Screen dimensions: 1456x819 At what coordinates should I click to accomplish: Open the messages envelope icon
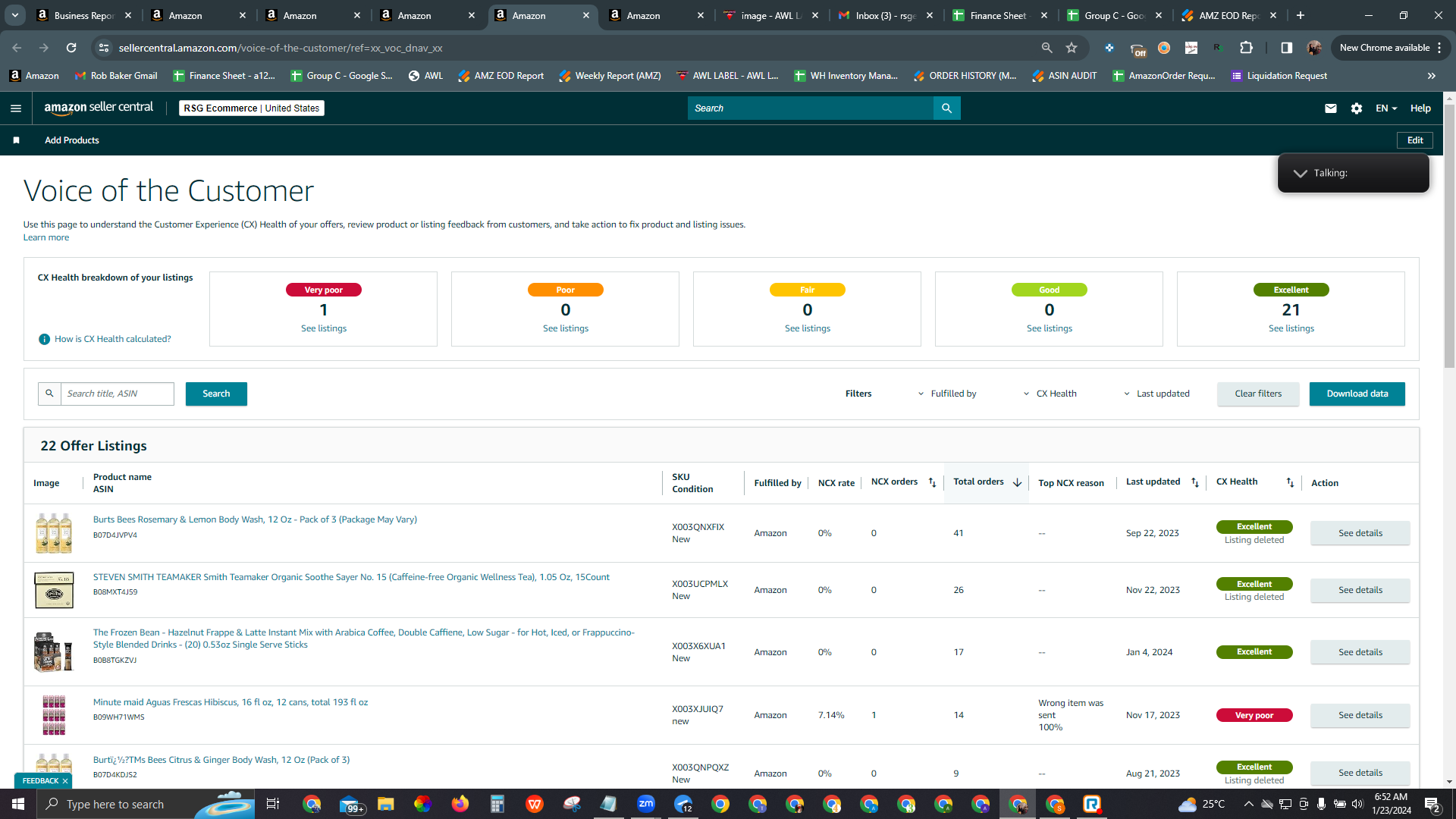(x=1330, y=108)
